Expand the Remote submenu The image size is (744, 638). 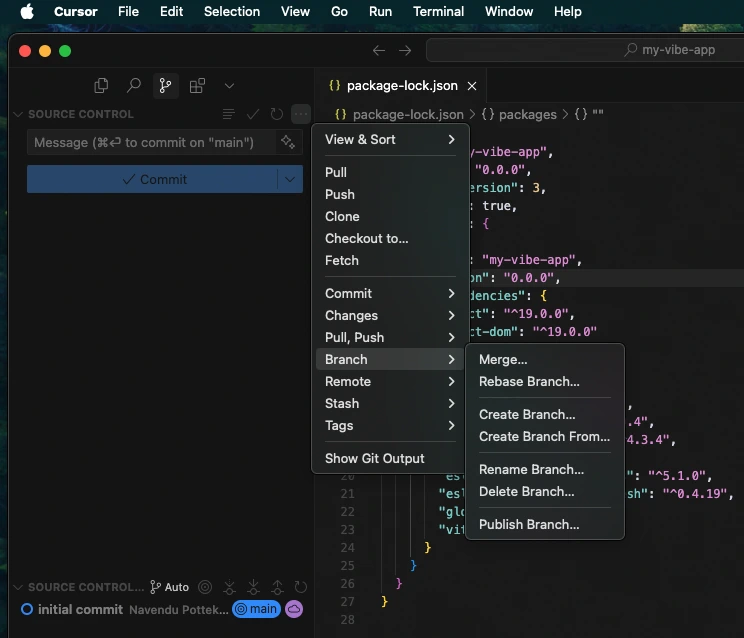[390, 381]
